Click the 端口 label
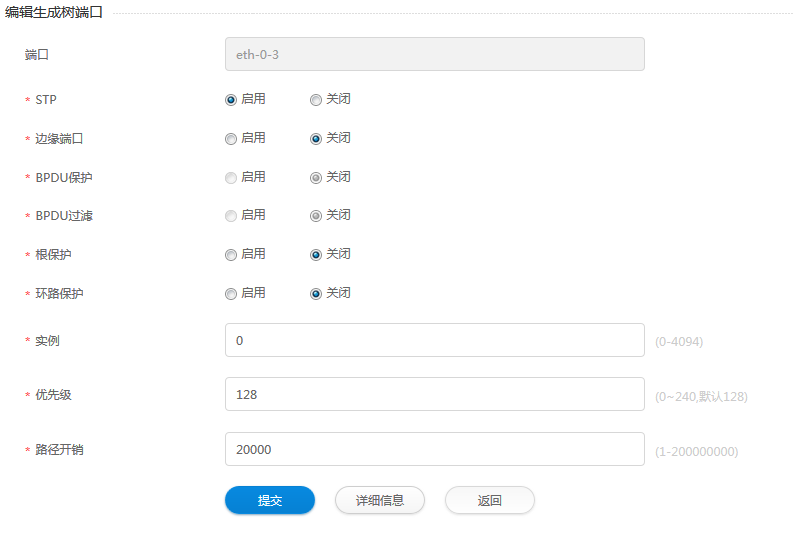The width and height of the screenshot is (793, 550). click(x=36, y=55)
